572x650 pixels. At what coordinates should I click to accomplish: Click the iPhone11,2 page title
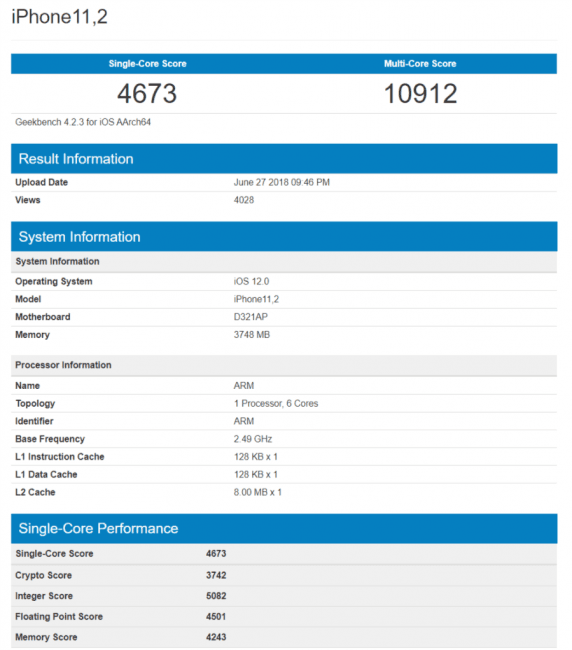pyautogui.click(x=59, y=17)
